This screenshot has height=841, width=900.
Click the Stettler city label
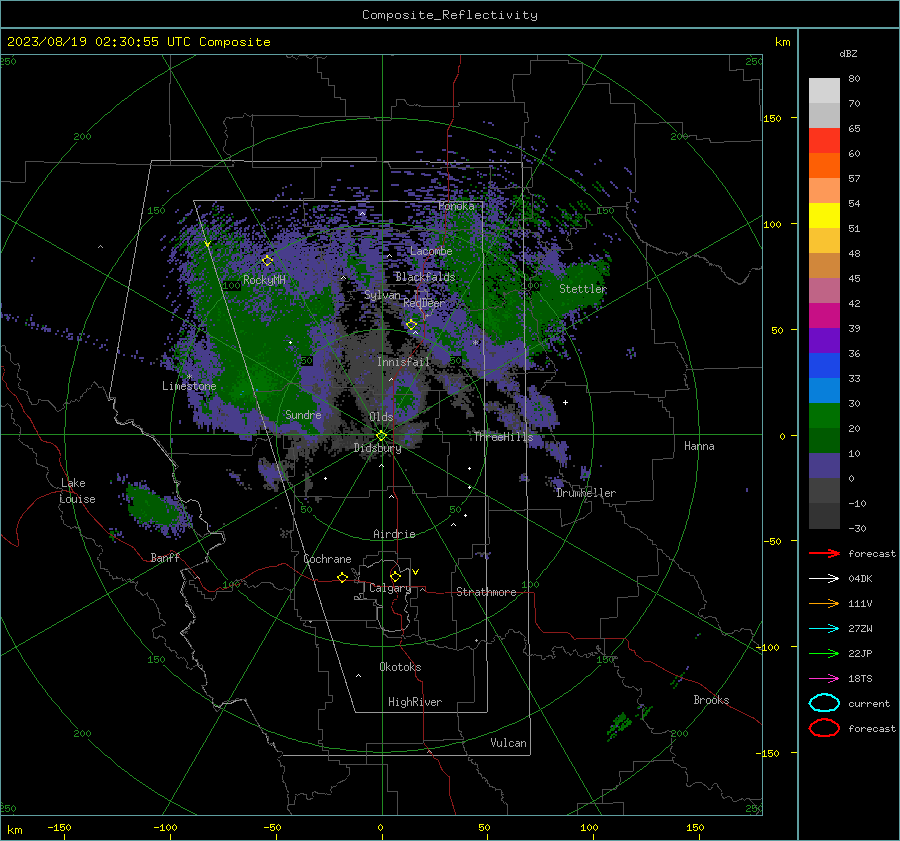tap(583, 289)
